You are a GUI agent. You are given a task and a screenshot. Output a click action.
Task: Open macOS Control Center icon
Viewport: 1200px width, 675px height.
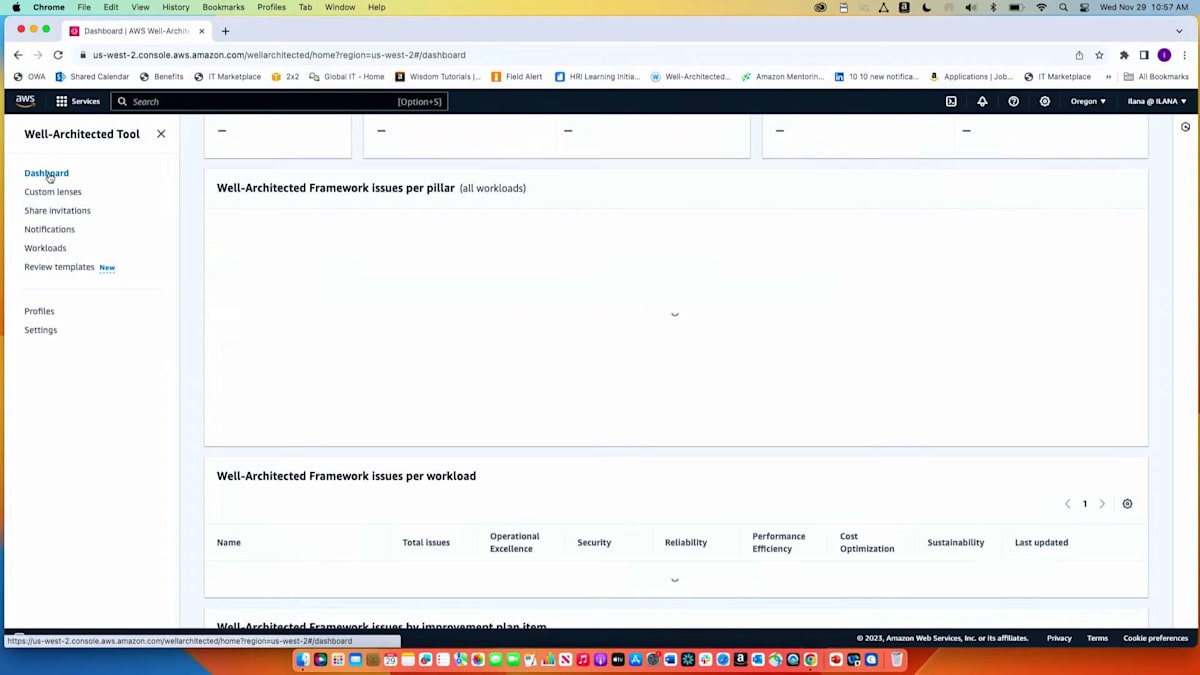[1083, 7]
